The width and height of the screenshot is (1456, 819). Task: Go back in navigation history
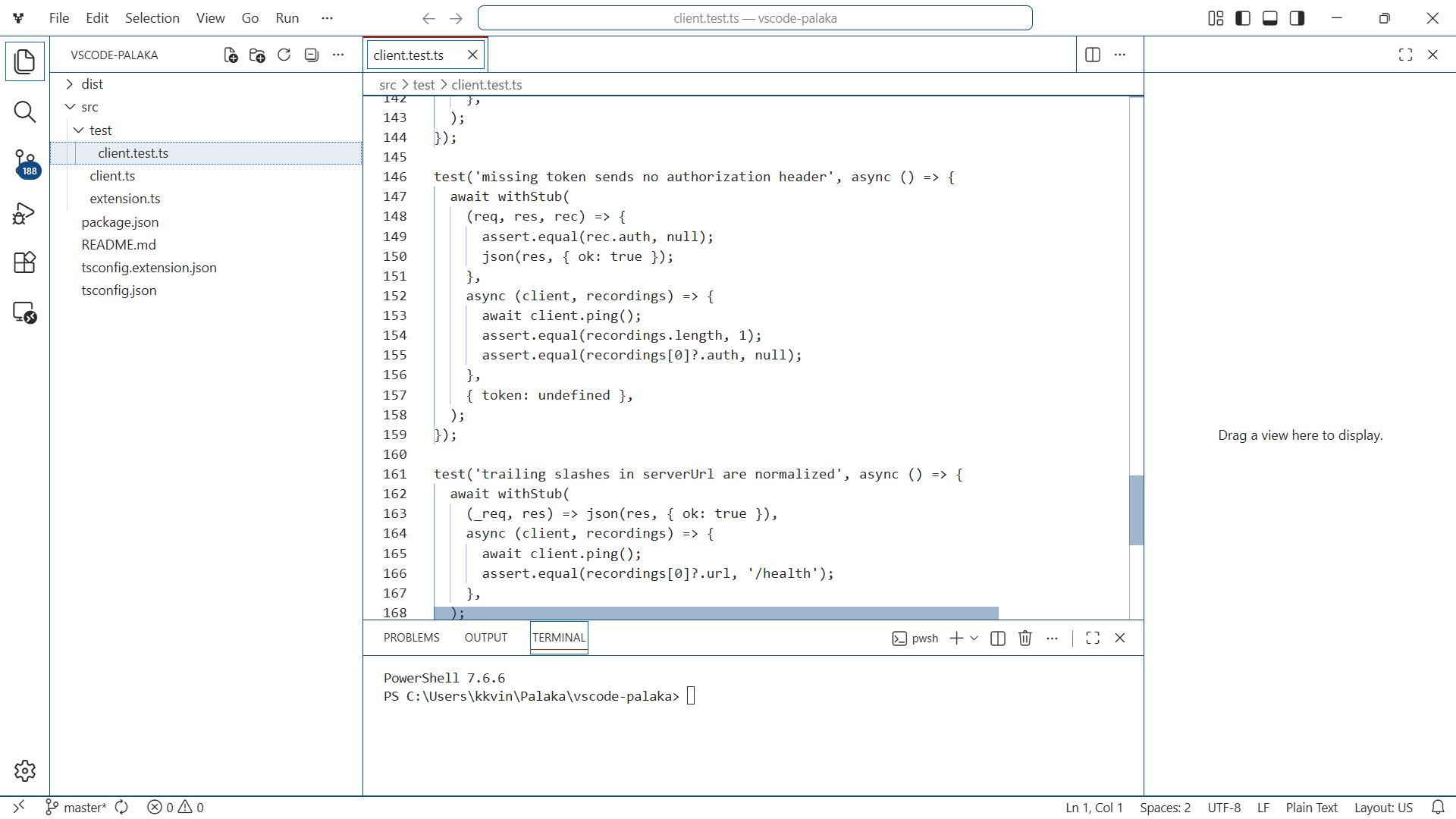pyautogui.click(x=428, y=18)
